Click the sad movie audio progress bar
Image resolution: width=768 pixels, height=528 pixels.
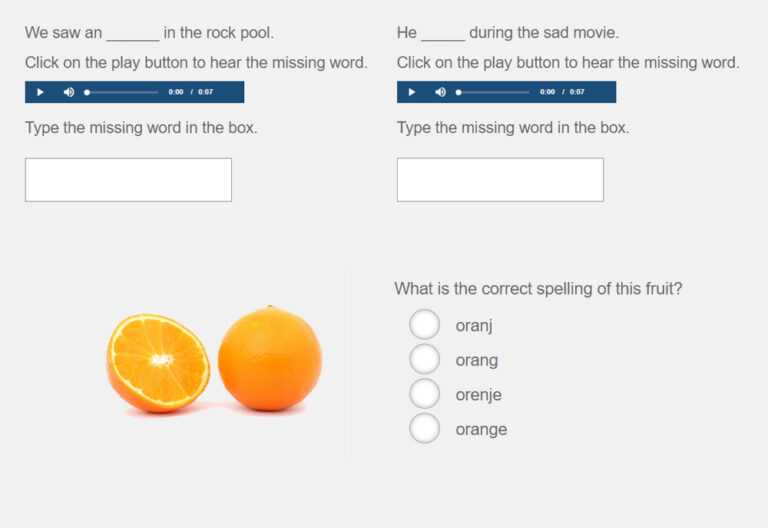pyautogui.click(x=494, y=92)
